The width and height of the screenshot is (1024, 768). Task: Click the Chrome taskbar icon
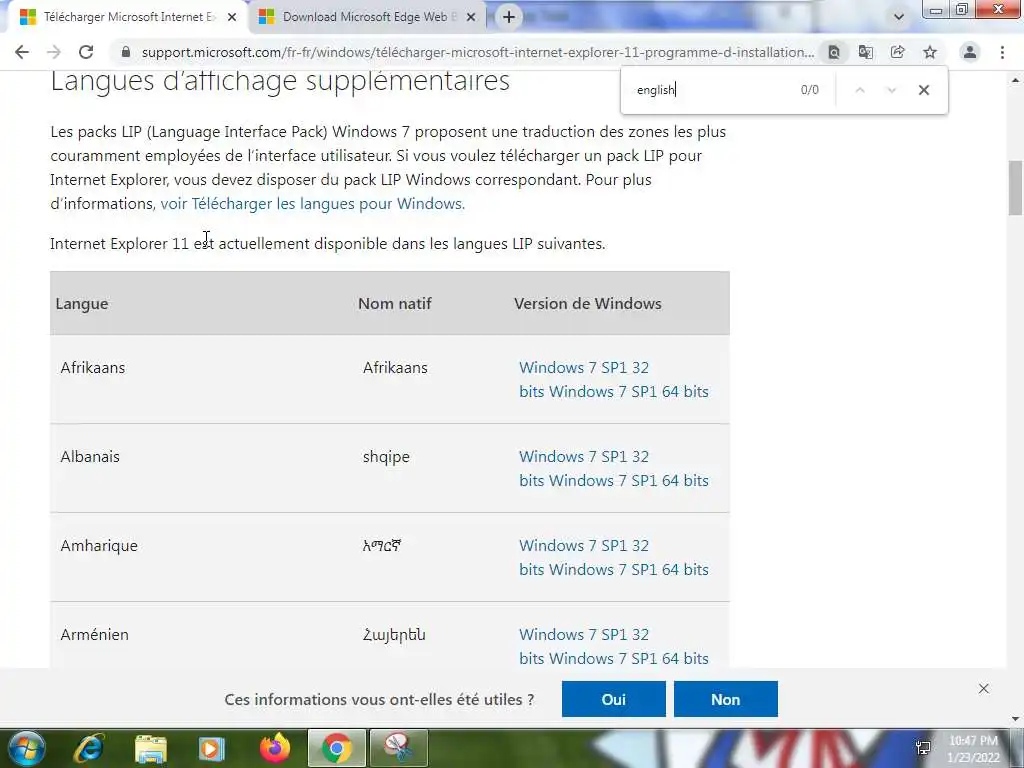click(336, 748)
